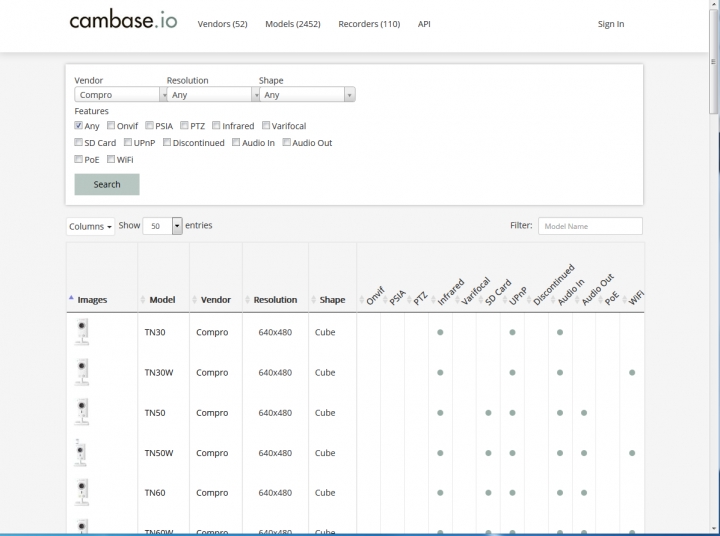The image size is (720, 536).
Task: Click Compro vendor in TN30 row
Action: point(212,332)
